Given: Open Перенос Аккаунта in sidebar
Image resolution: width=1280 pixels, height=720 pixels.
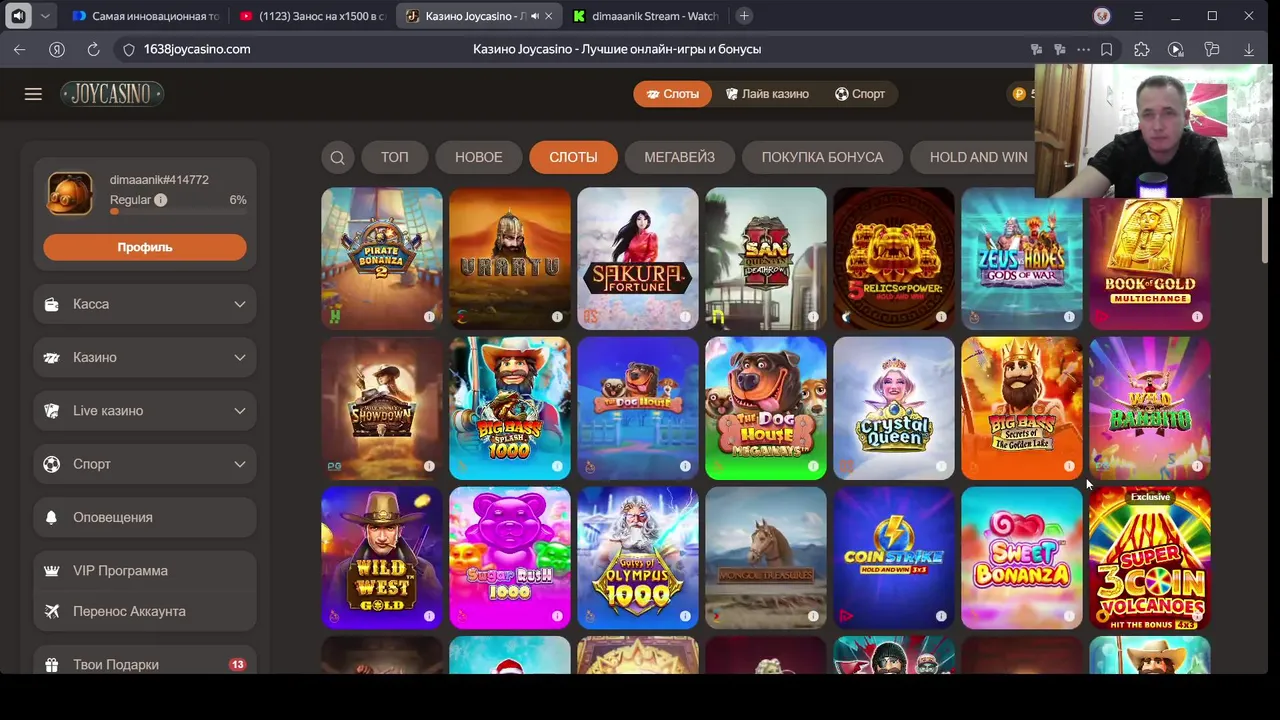Looking at the screenshot, I should tap(145, 611).
